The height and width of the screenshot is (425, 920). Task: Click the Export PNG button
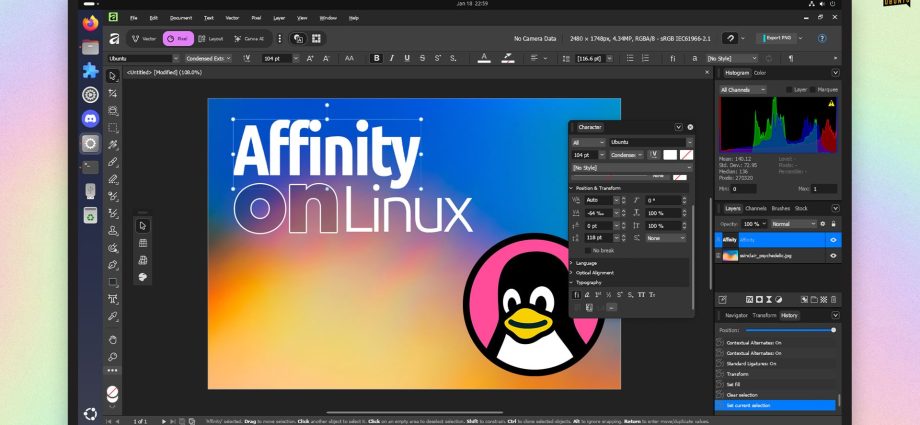point(775,38)
